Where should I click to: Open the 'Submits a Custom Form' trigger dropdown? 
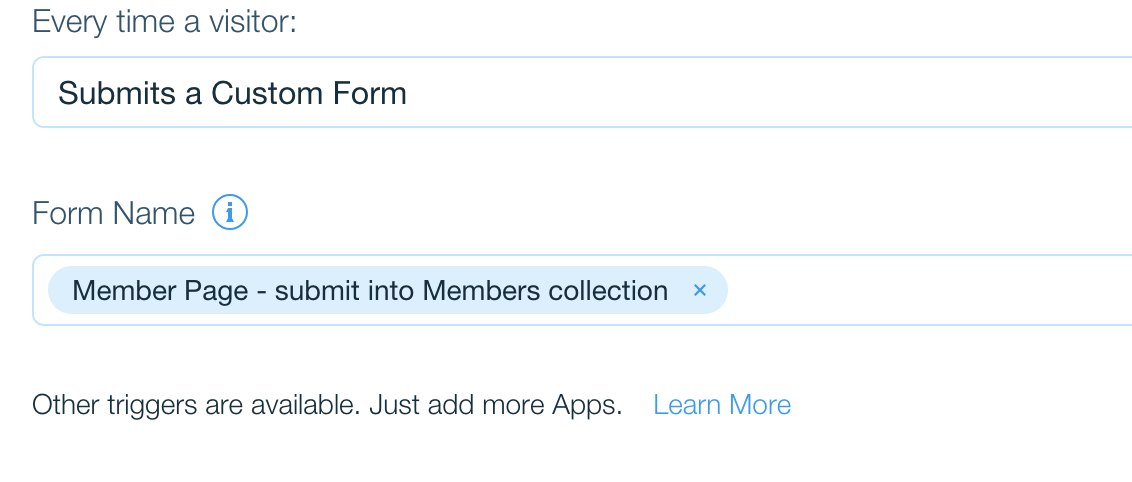580,93
